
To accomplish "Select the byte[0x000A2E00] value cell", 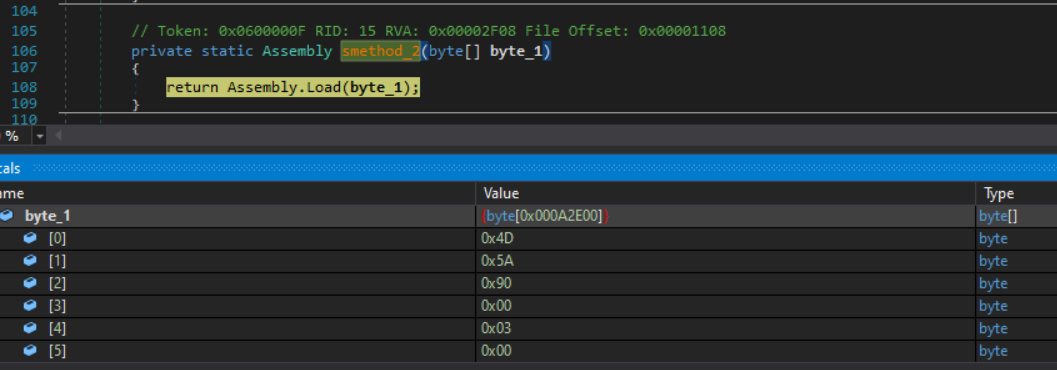I will pos(725,216).
